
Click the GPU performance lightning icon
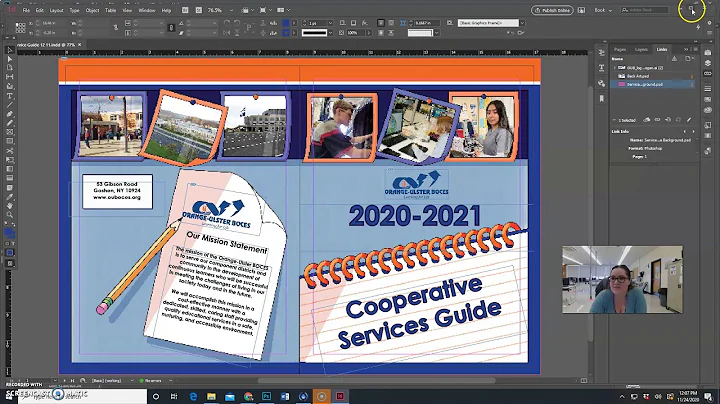pos(698,28)
